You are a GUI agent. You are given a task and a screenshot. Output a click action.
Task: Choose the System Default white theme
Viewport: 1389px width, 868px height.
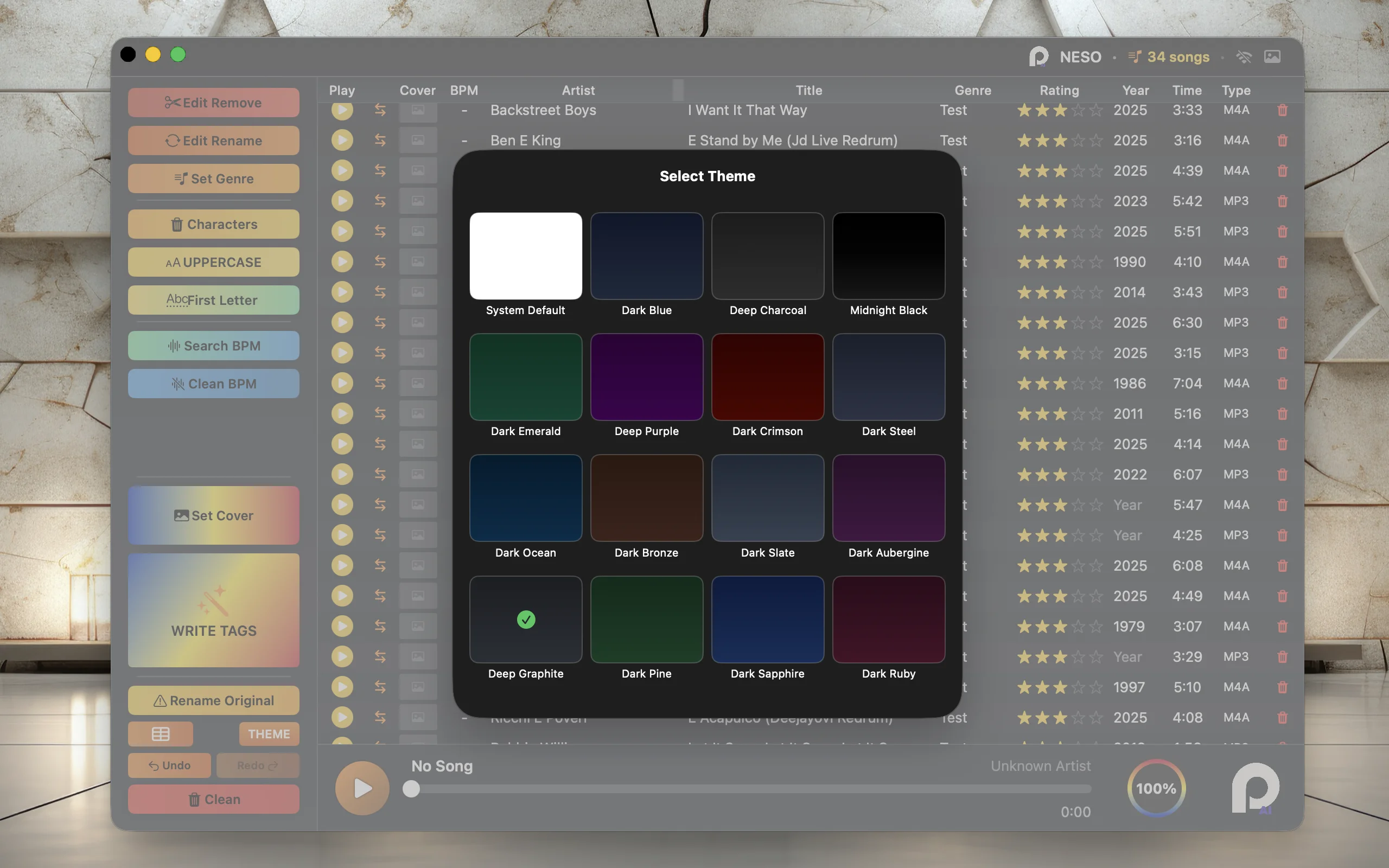[x=526, y=256]
